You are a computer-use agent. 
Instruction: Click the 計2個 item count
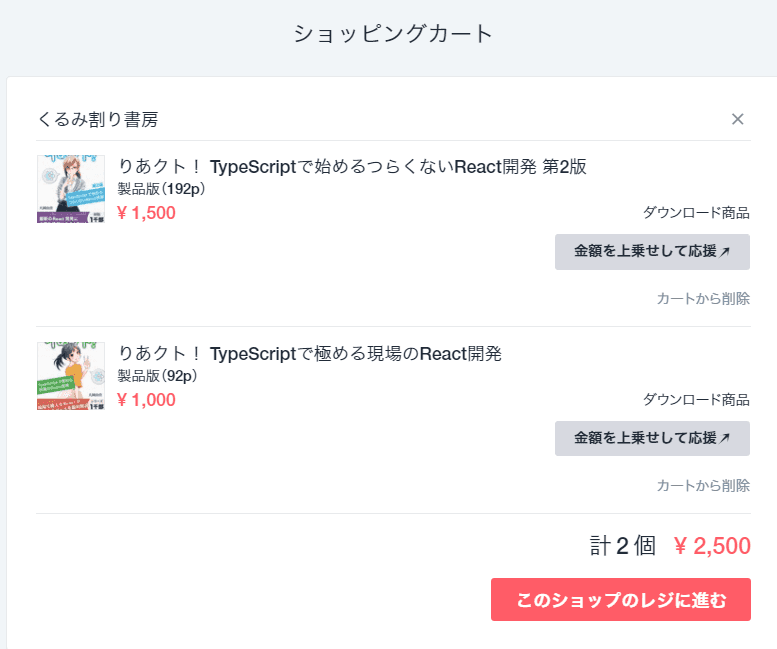point(622,546)
